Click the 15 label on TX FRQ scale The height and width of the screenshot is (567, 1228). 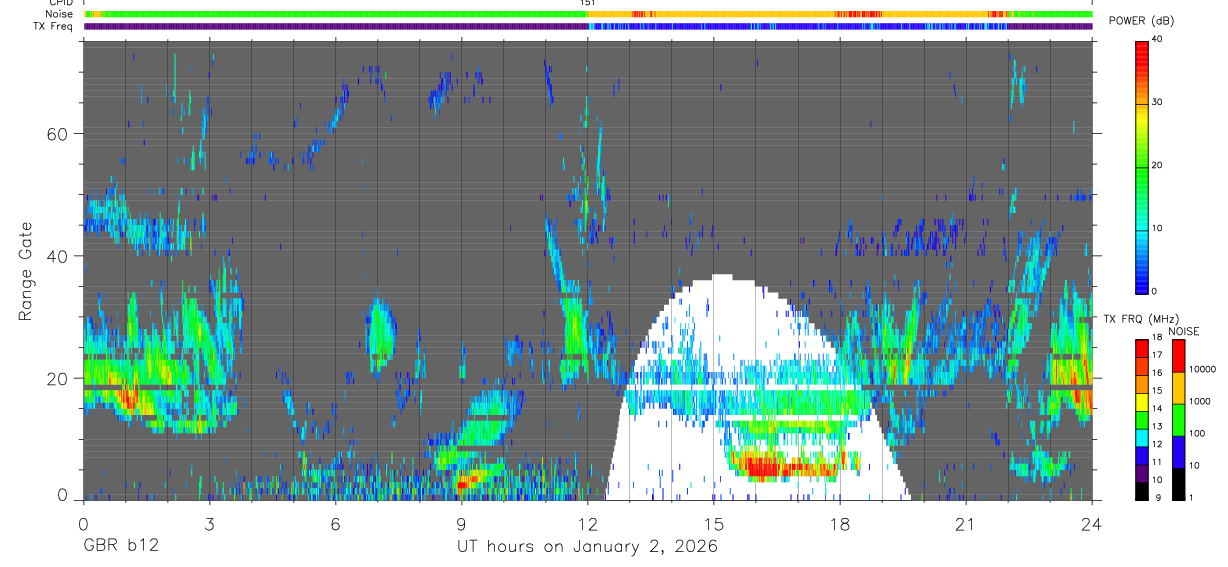[x=1157, y=390]
